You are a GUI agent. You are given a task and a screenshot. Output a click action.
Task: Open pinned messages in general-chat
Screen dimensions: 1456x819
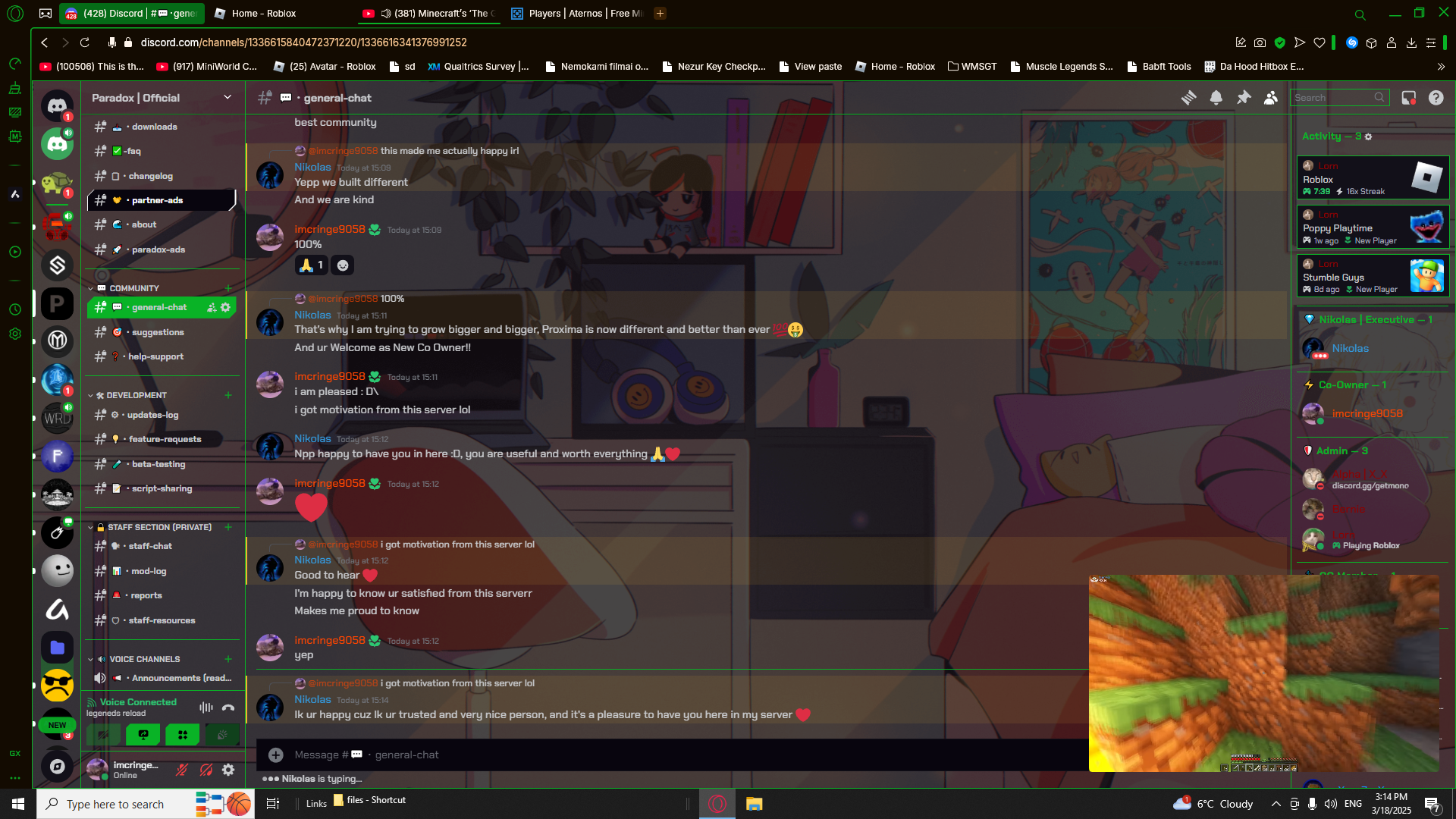[x=1244, y=98]
